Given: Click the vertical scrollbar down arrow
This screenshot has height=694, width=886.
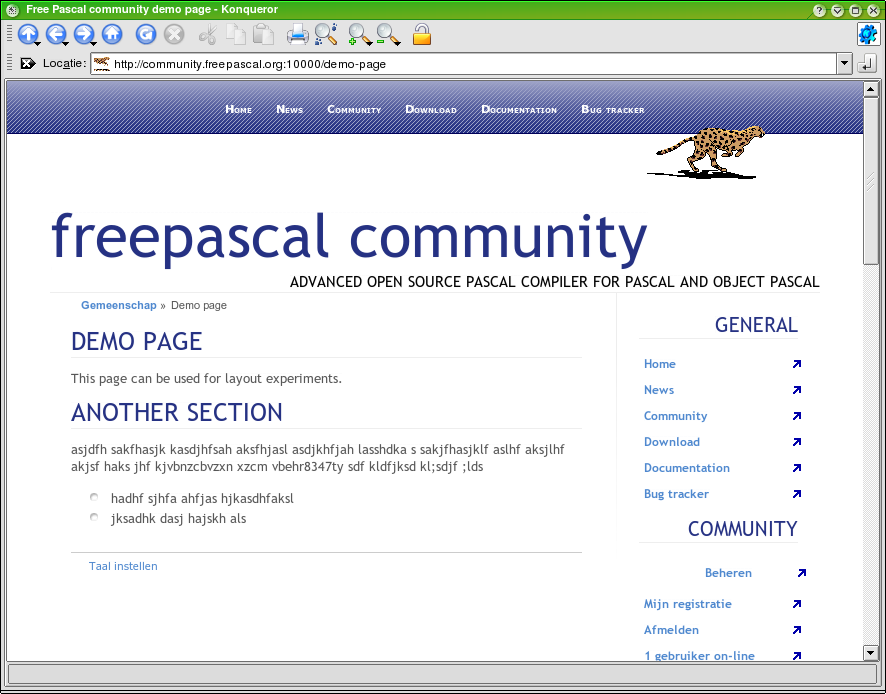Looking at the screenshot, I should [x=870, y=652].
